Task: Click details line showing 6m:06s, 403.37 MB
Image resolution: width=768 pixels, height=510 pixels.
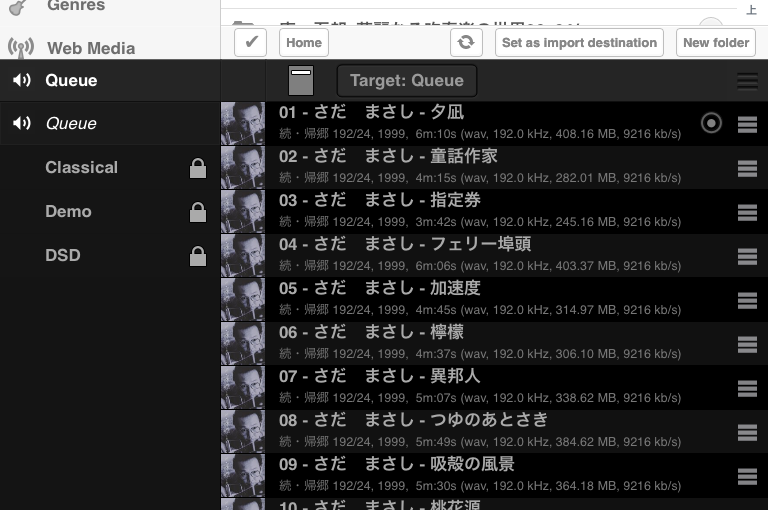Action: coord(480,266)
